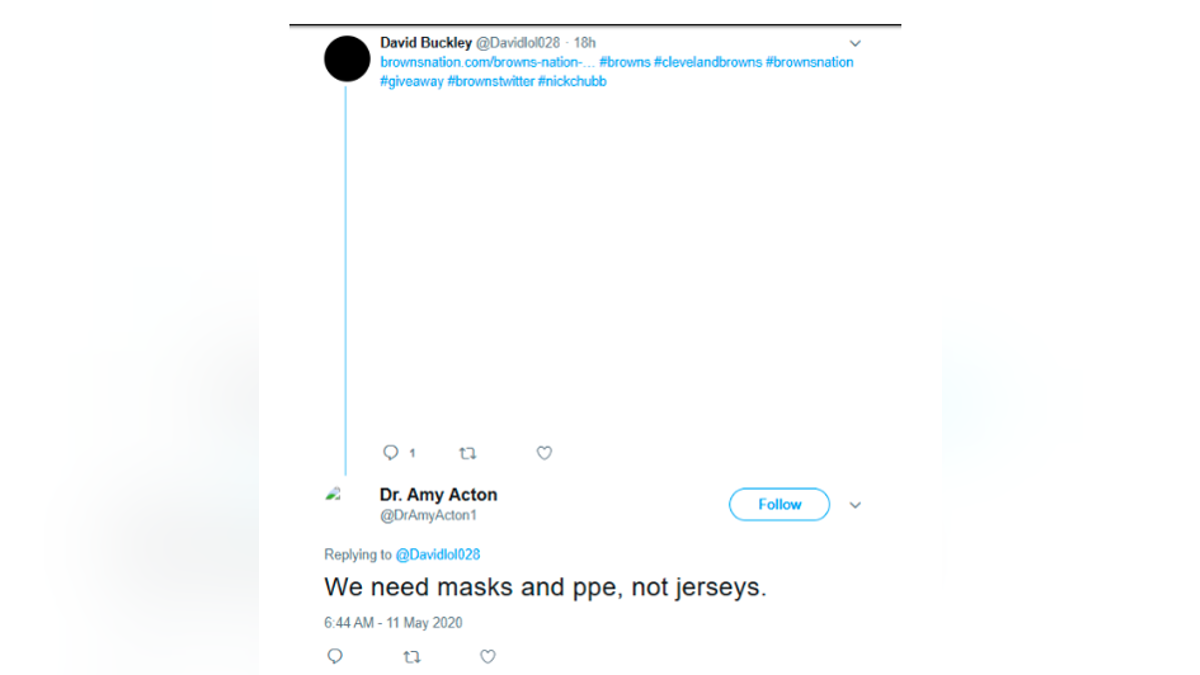Click the reply count next to the reply icon
The width and height of the screenshot is (1200, 675).
tap(411, 453)
